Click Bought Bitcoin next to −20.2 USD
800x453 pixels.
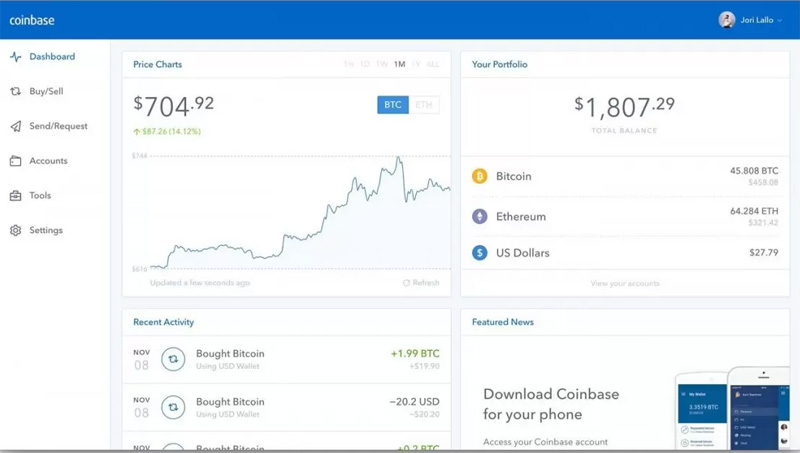[x=230, y=401]
